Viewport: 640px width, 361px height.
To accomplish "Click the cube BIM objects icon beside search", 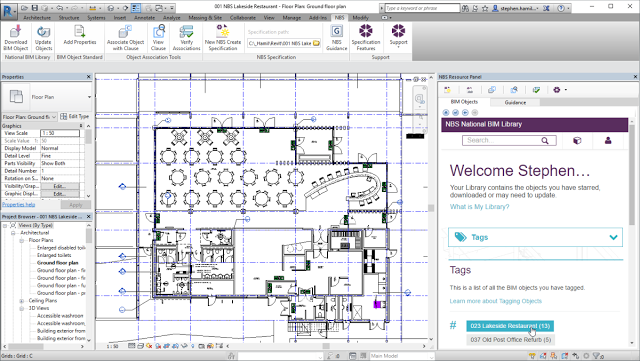I will pos(577,140).
